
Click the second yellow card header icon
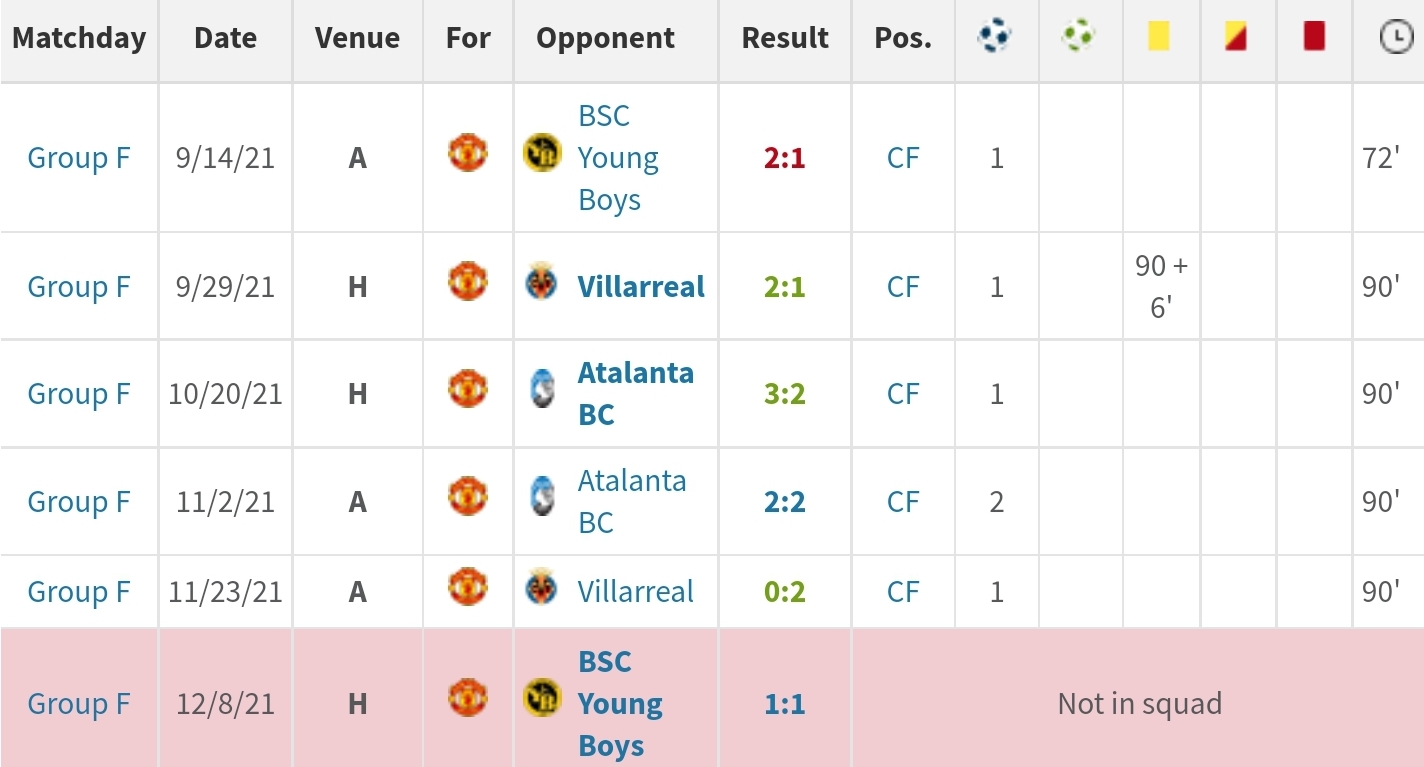1237,38
